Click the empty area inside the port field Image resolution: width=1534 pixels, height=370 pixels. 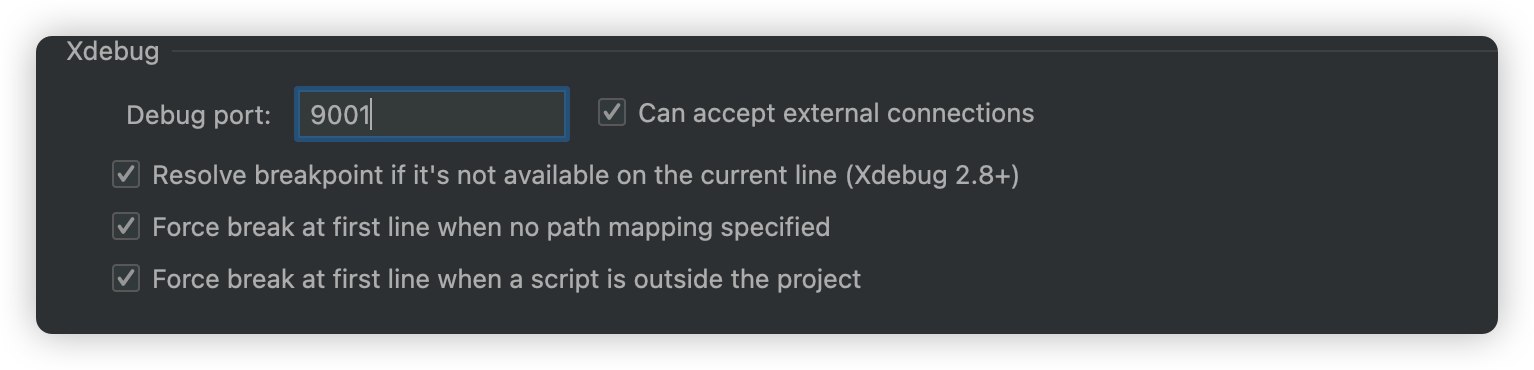pyautogui.click(x=468, y=115)
